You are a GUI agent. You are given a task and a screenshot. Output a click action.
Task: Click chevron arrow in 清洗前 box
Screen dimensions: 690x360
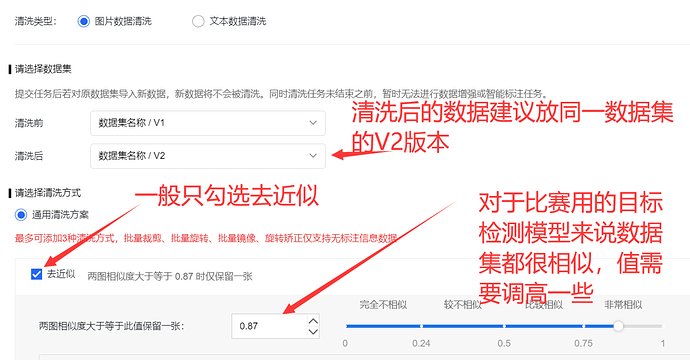(313, 123)
